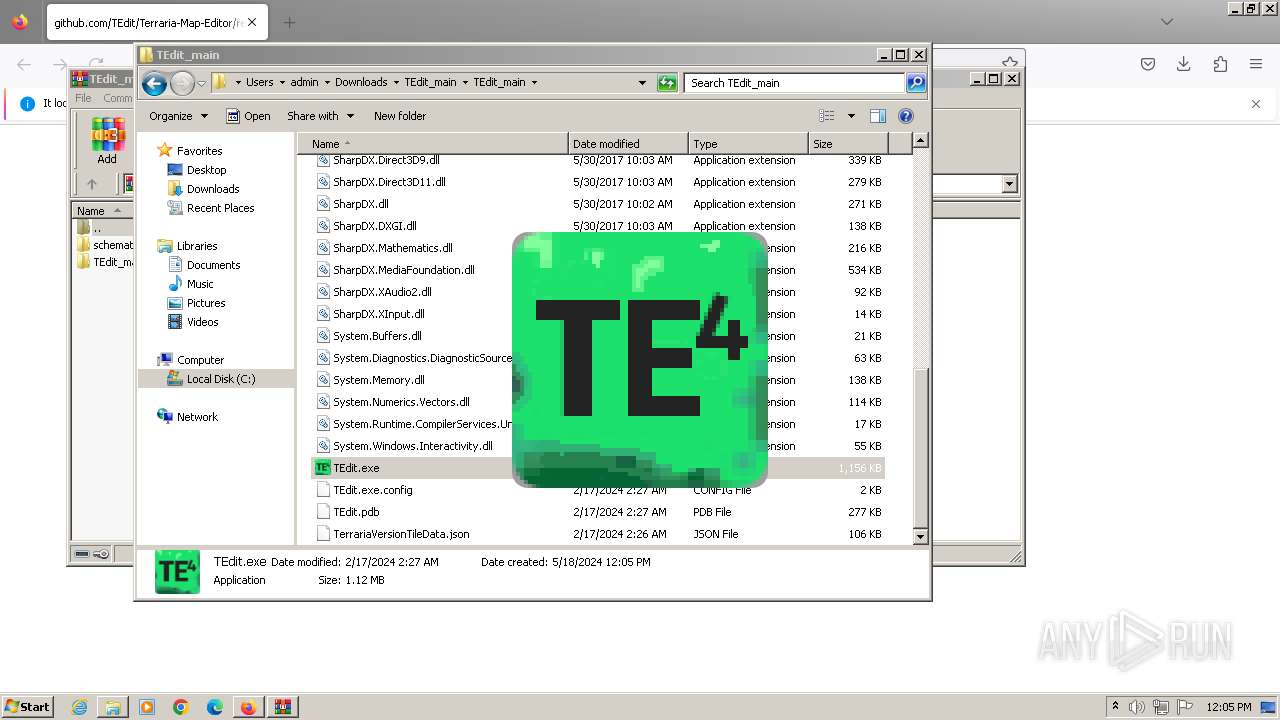This screenshot has width=1280, height=720.
Task: Open Downloads under Favorites
Action: [213, 189]
